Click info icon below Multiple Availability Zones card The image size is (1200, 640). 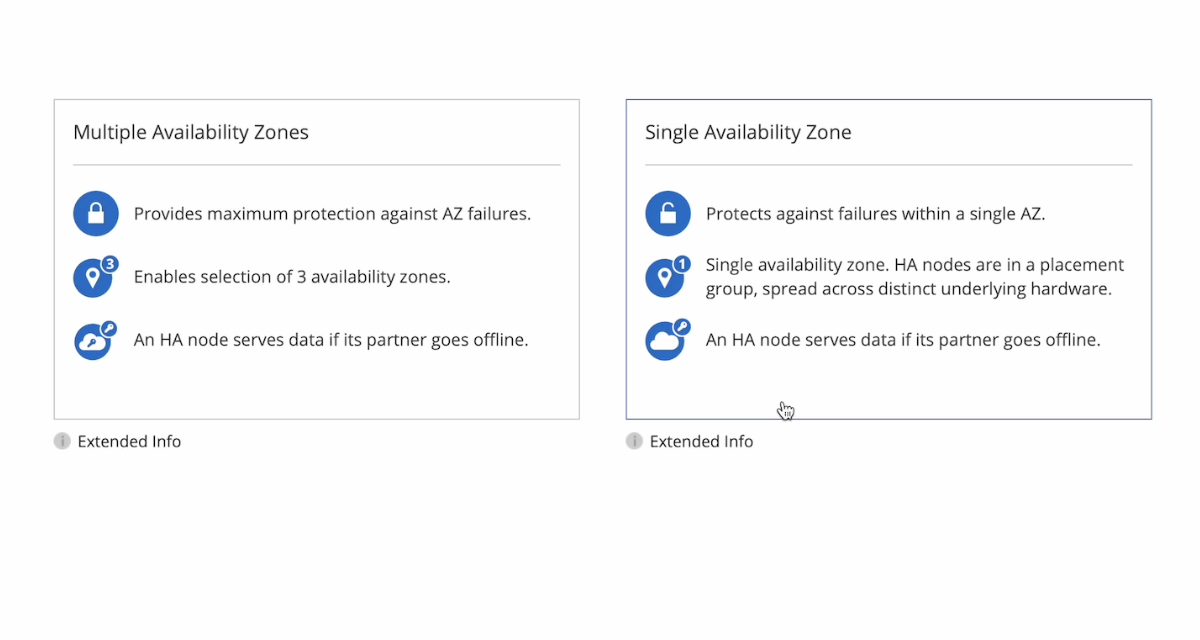[x=62, y=441]
